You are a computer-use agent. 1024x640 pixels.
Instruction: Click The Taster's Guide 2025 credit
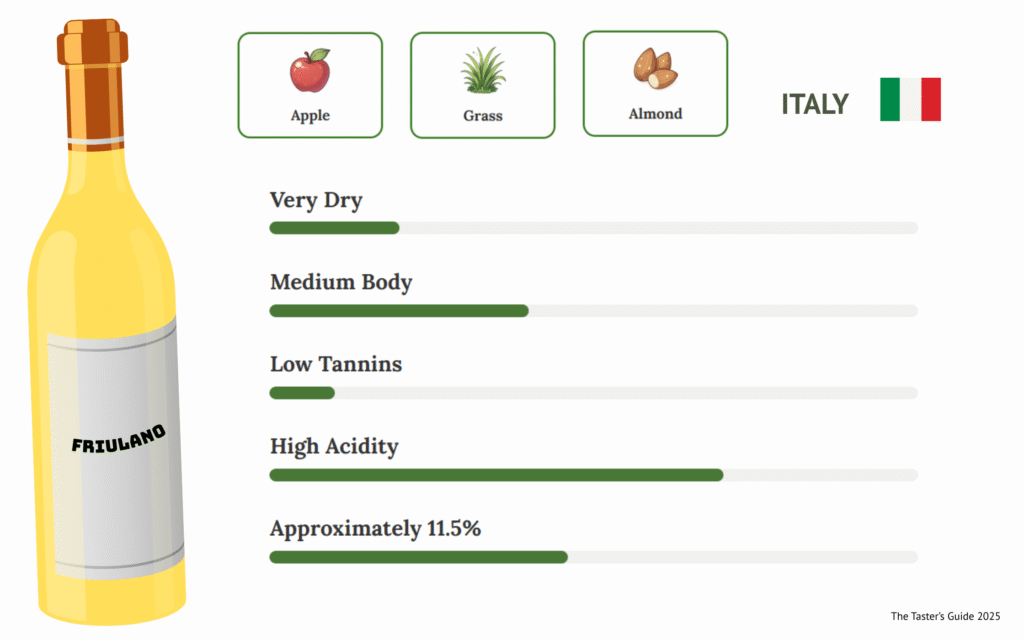click(945, 616)
